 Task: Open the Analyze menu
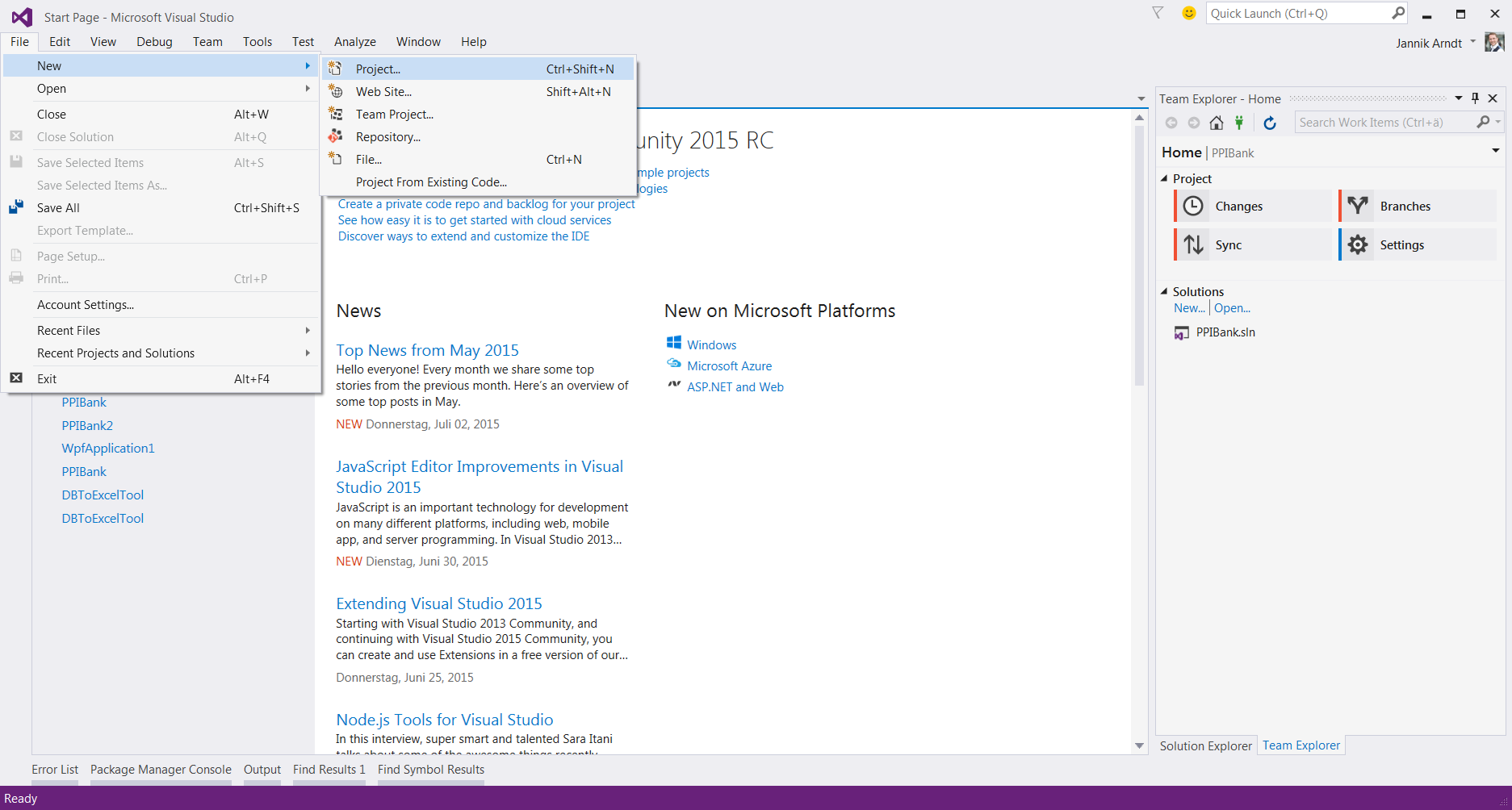[355, 42]
